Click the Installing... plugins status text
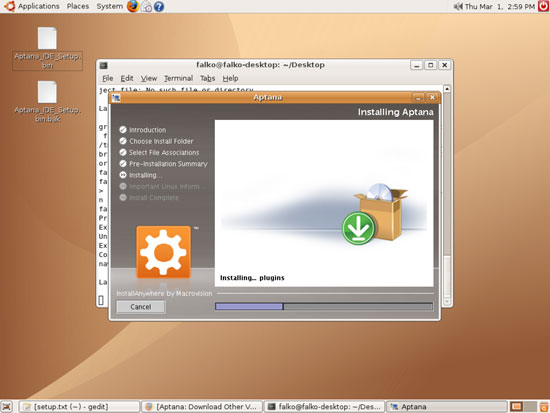 coord(252,278)
